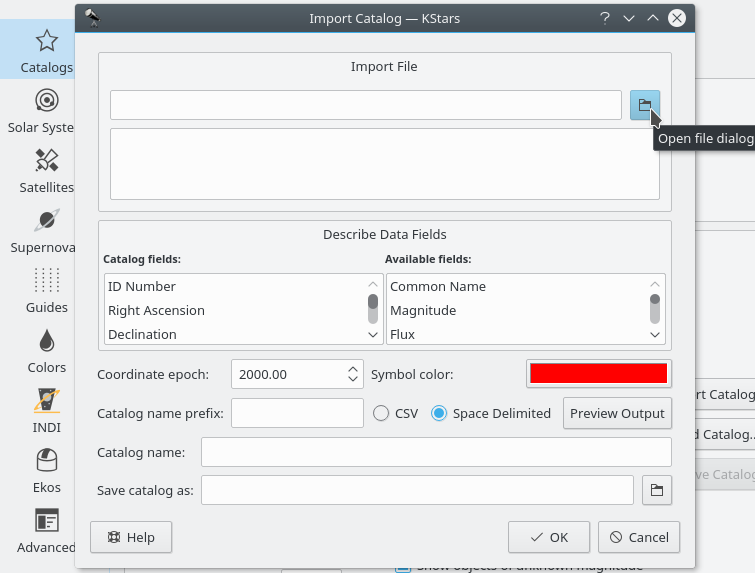The image size is (755, 573).
Task: Select Right Ascension in Catalog fields
Action: coord(156,311)
